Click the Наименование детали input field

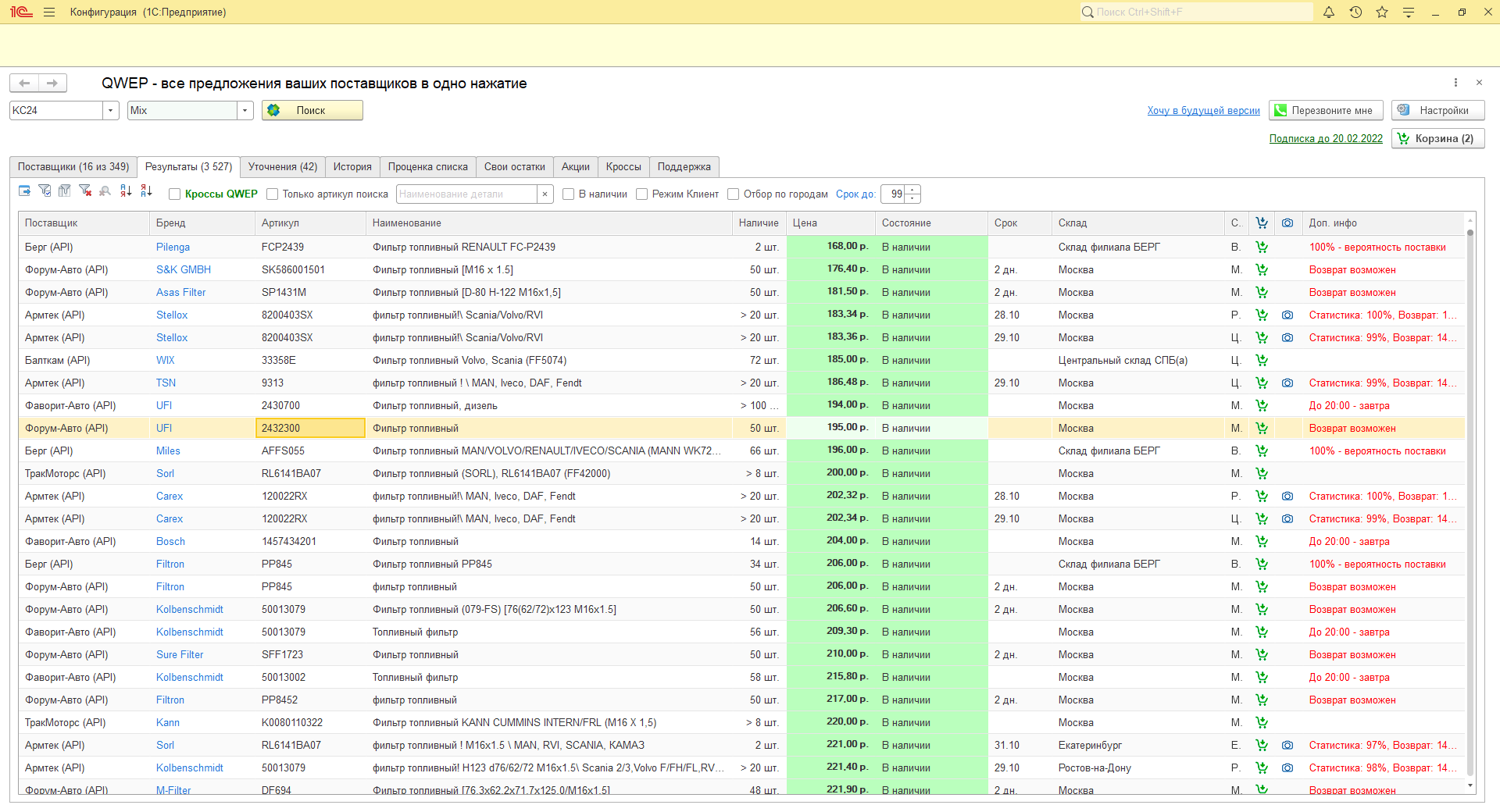tap(467, 194)
